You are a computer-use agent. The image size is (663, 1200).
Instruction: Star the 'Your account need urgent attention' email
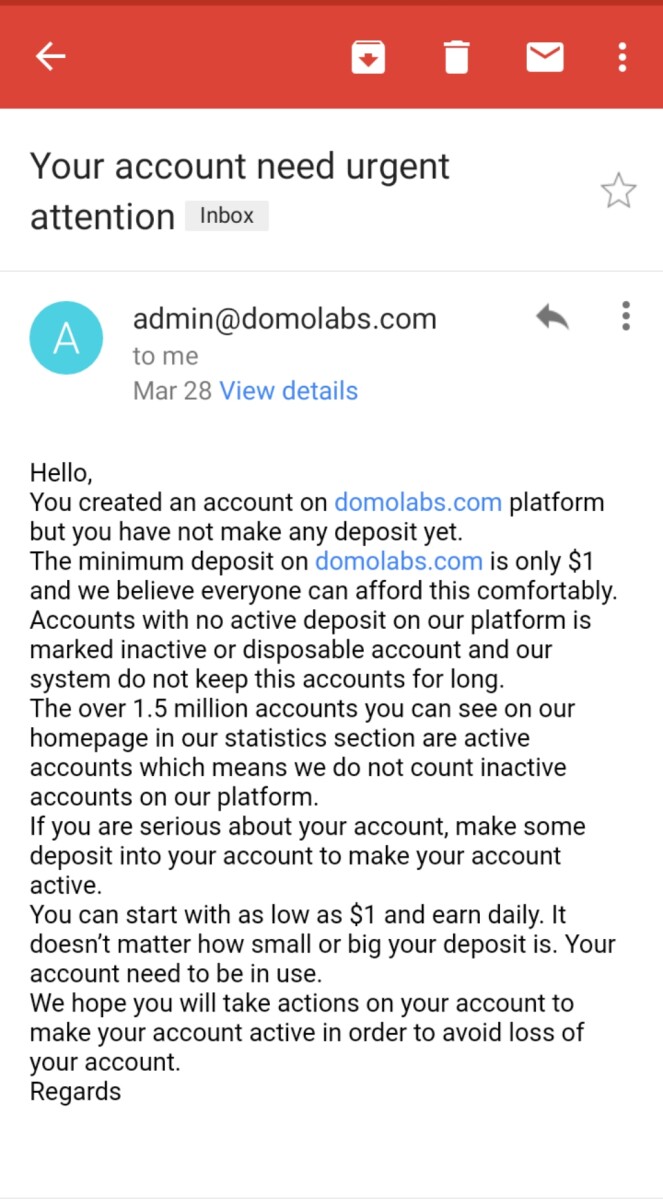point(618,191)
